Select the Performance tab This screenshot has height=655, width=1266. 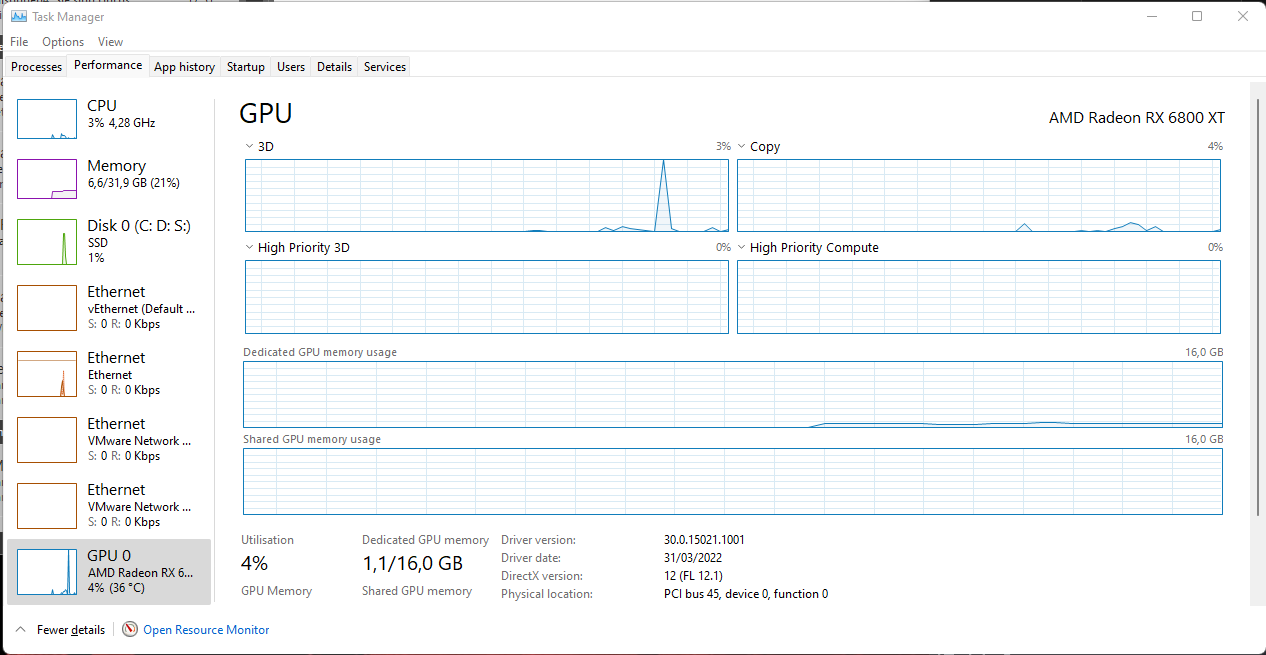click(x=108, y=65)
